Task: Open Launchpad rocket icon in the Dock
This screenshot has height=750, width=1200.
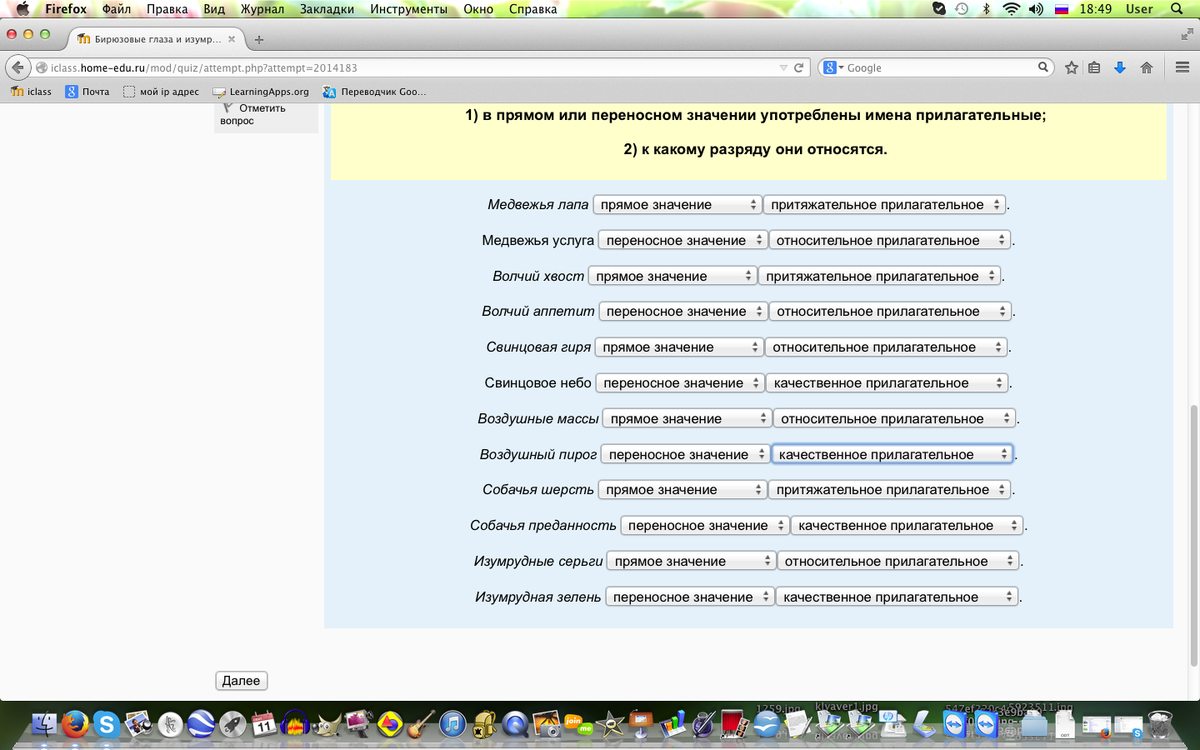Action: [232, 724]
